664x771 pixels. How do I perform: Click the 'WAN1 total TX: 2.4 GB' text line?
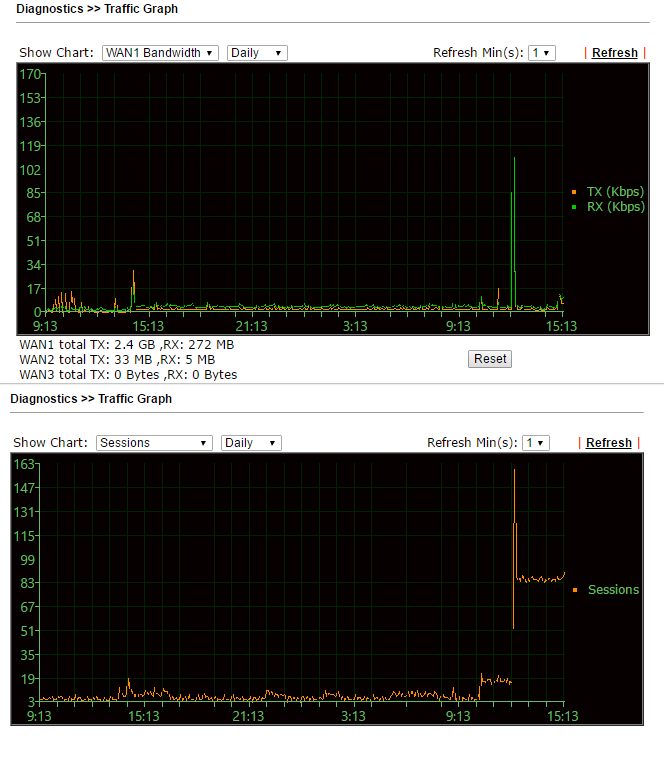[x=126, y=345]
